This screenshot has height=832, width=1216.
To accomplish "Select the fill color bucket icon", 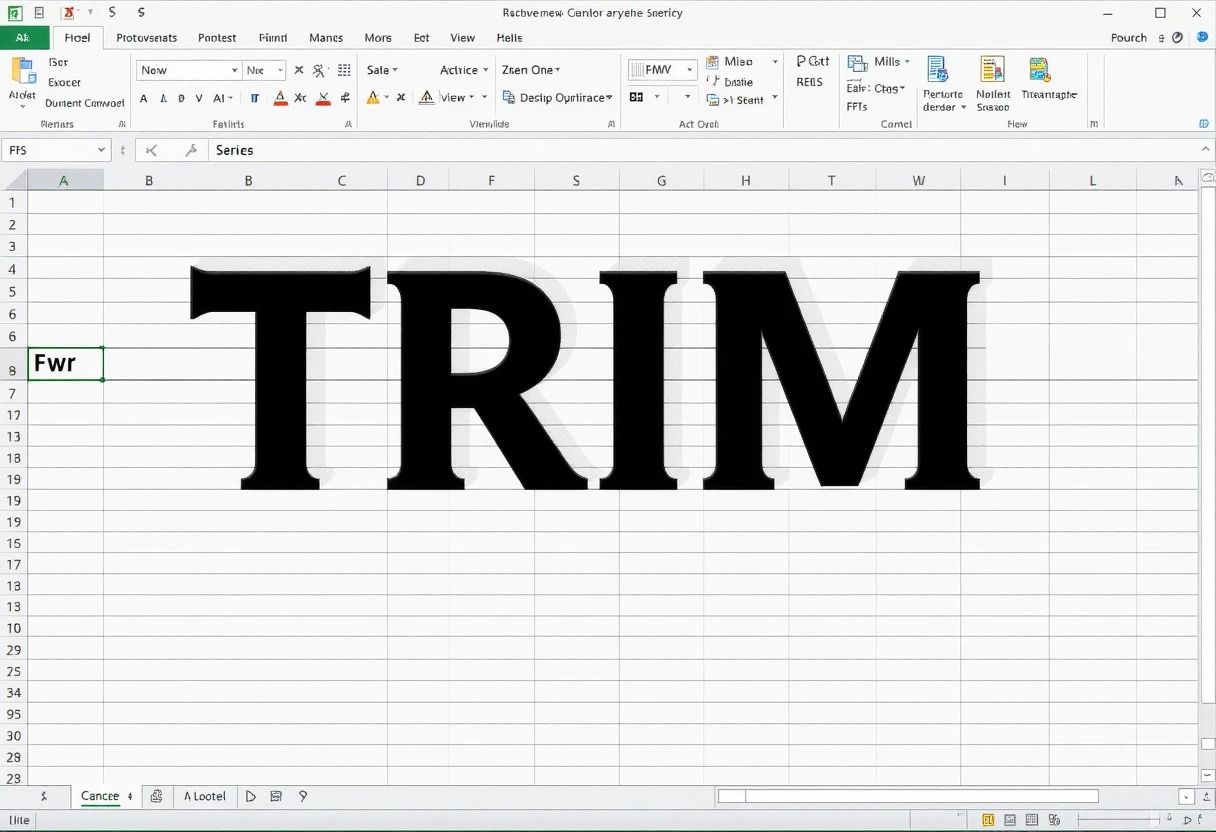I will (x=323, y=98).
